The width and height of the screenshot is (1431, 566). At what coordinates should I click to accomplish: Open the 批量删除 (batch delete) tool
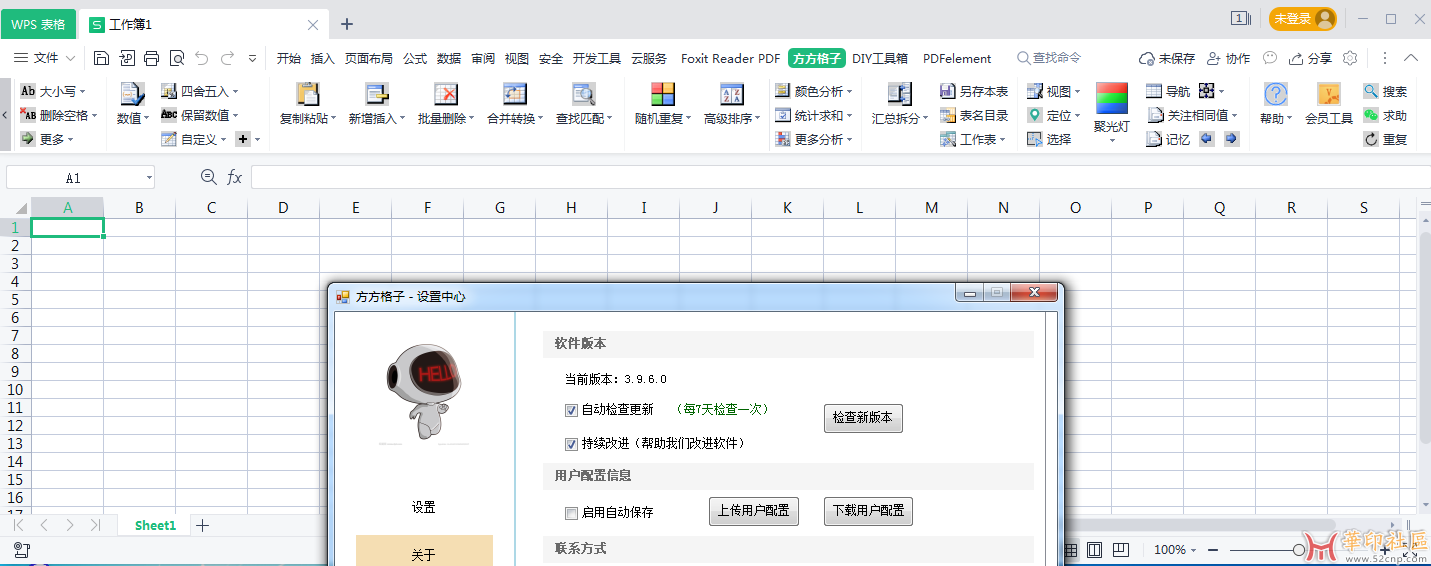[x=445, y=105]
